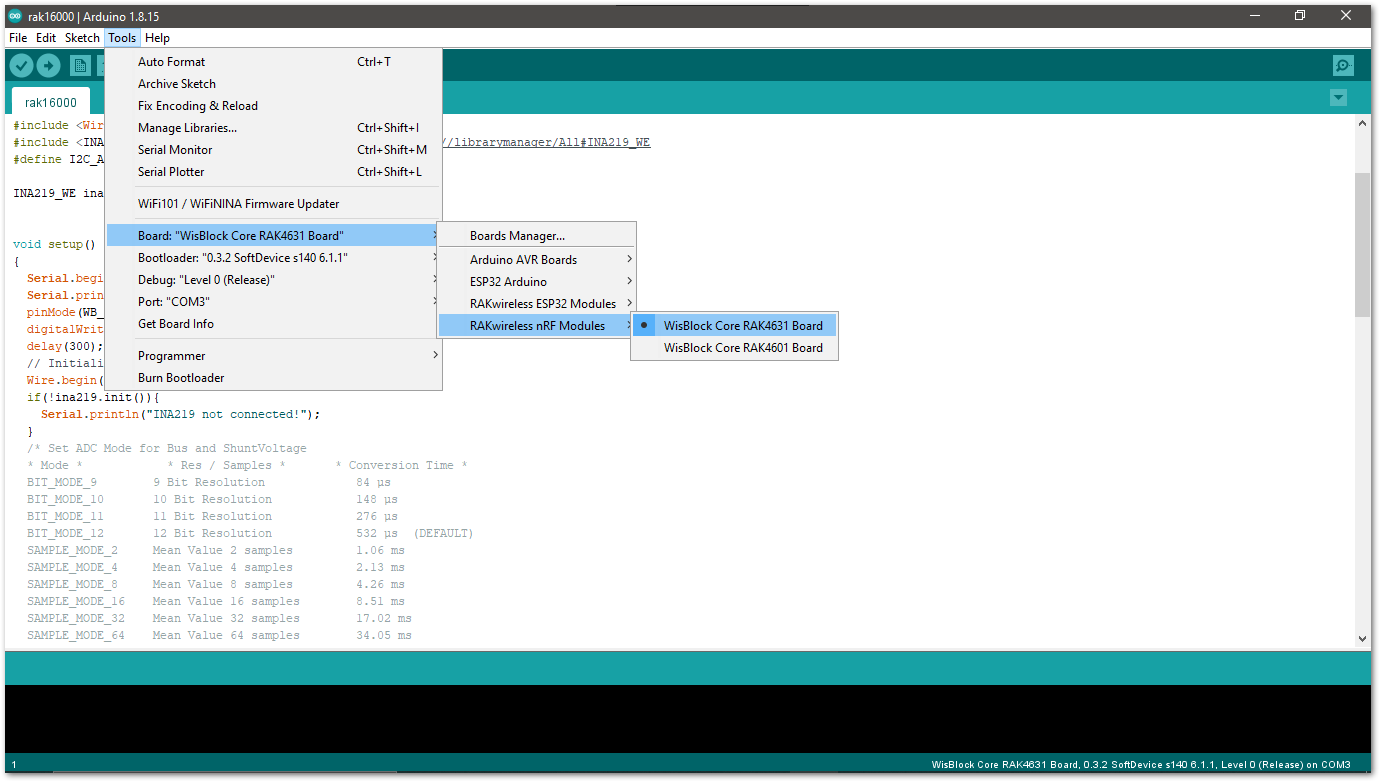Click the SAMPLE_MODE_16 comment line

coord(216,601)
